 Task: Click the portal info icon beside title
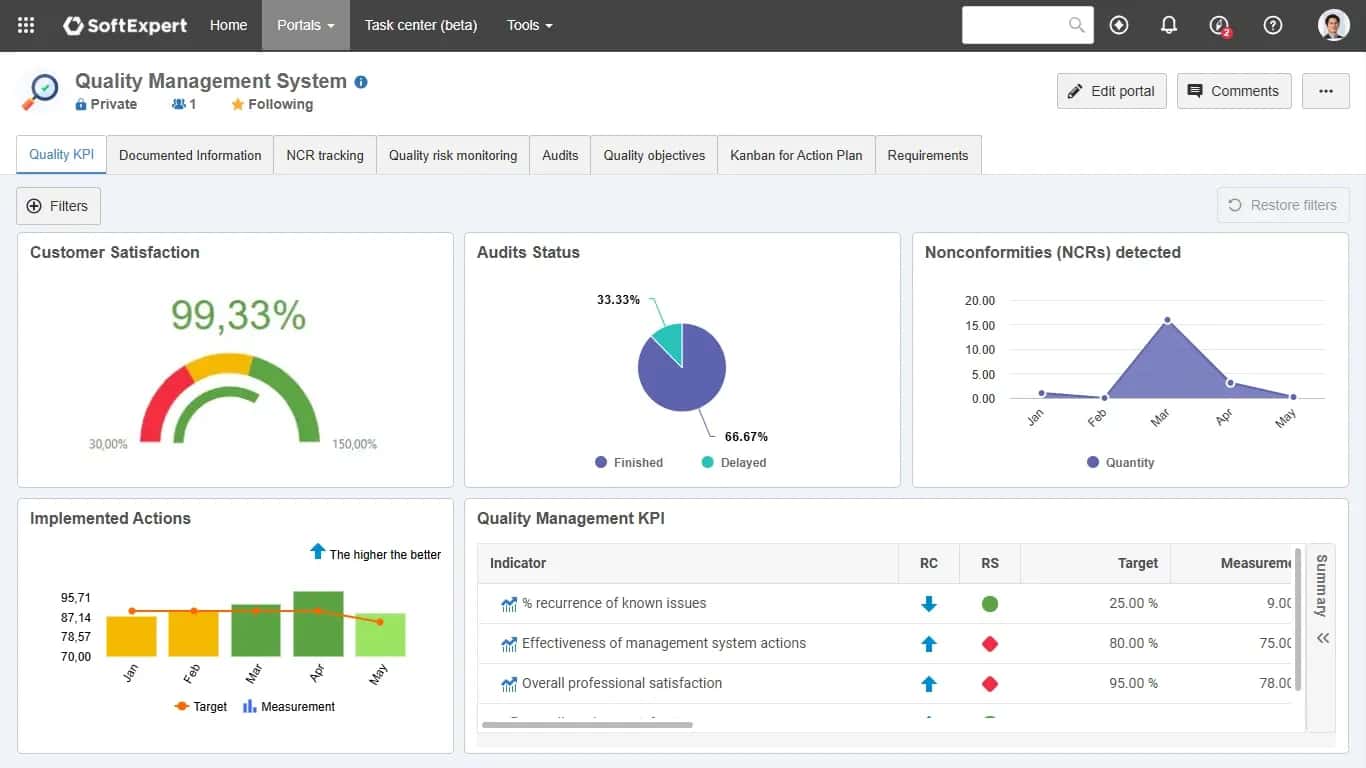[x=361, y=82]
